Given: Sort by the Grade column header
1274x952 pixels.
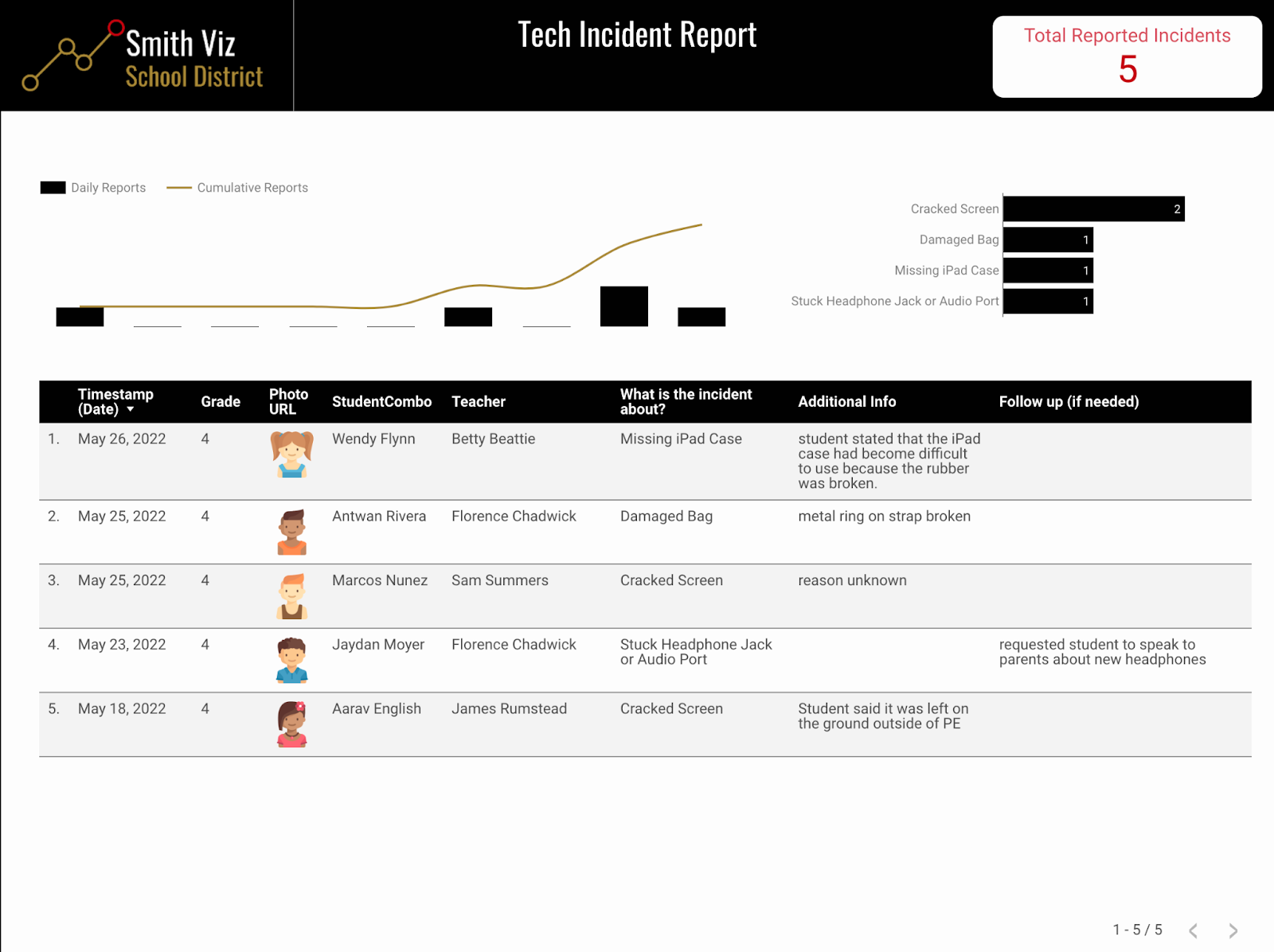Looking at the screenshot, I should coord(221,402).
